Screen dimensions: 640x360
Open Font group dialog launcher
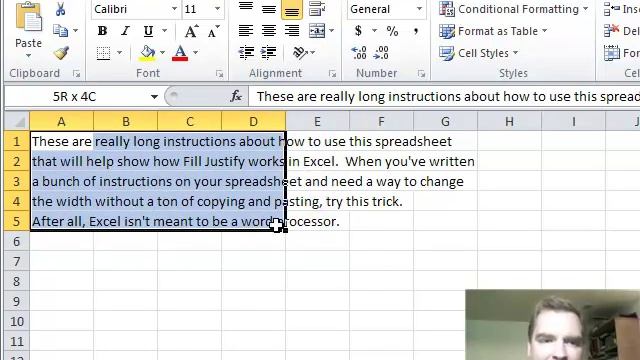[x=220, y=73]
